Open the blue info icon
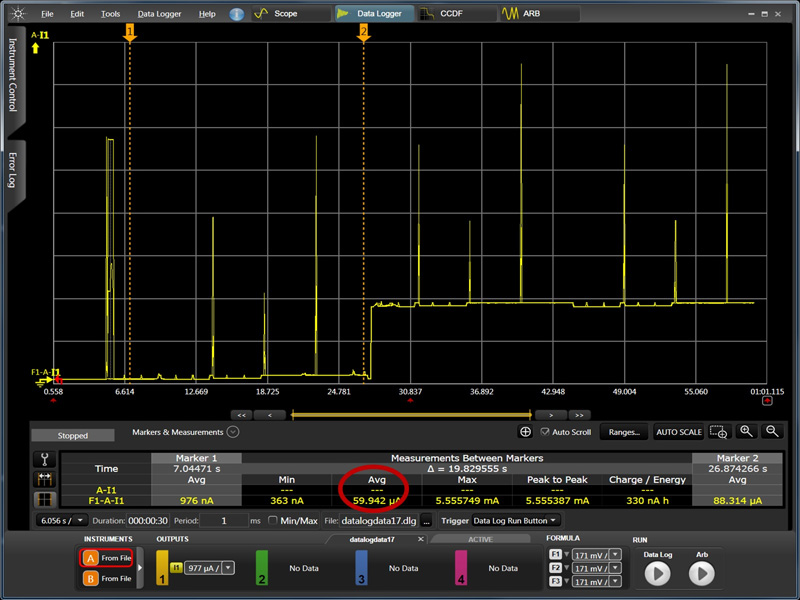 (236, 14)
